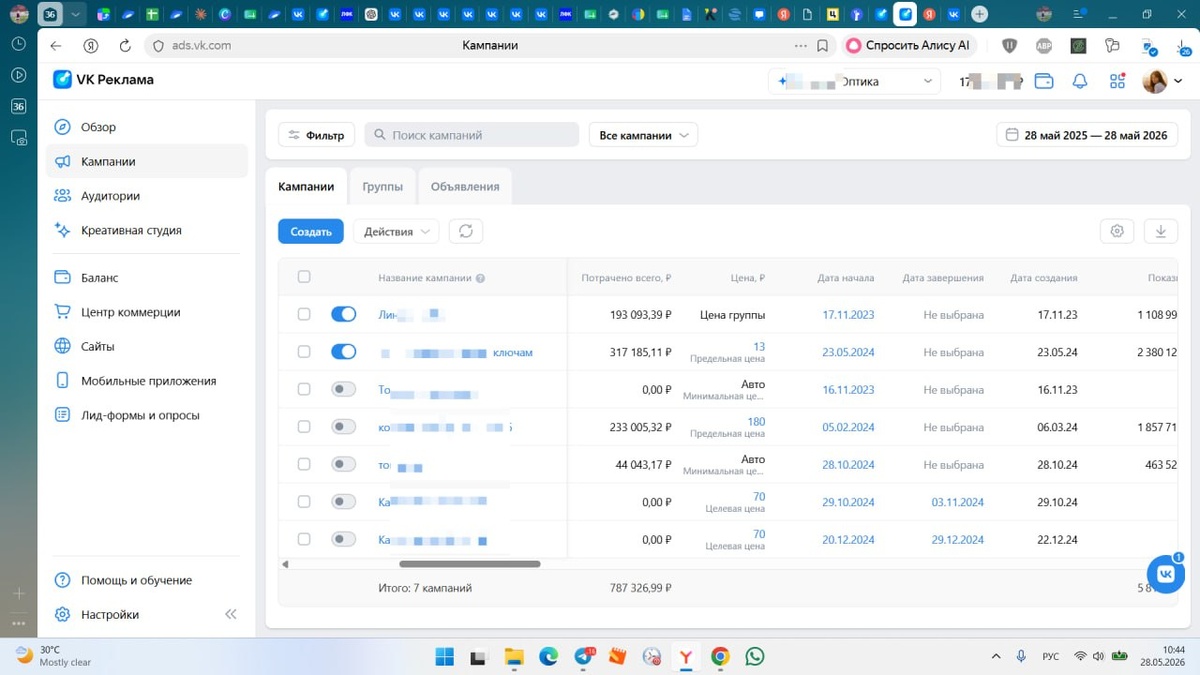Open the Все кампании dropdown
The height and width of the screenshot is (675, 1200).
click(x=644, y=135)
